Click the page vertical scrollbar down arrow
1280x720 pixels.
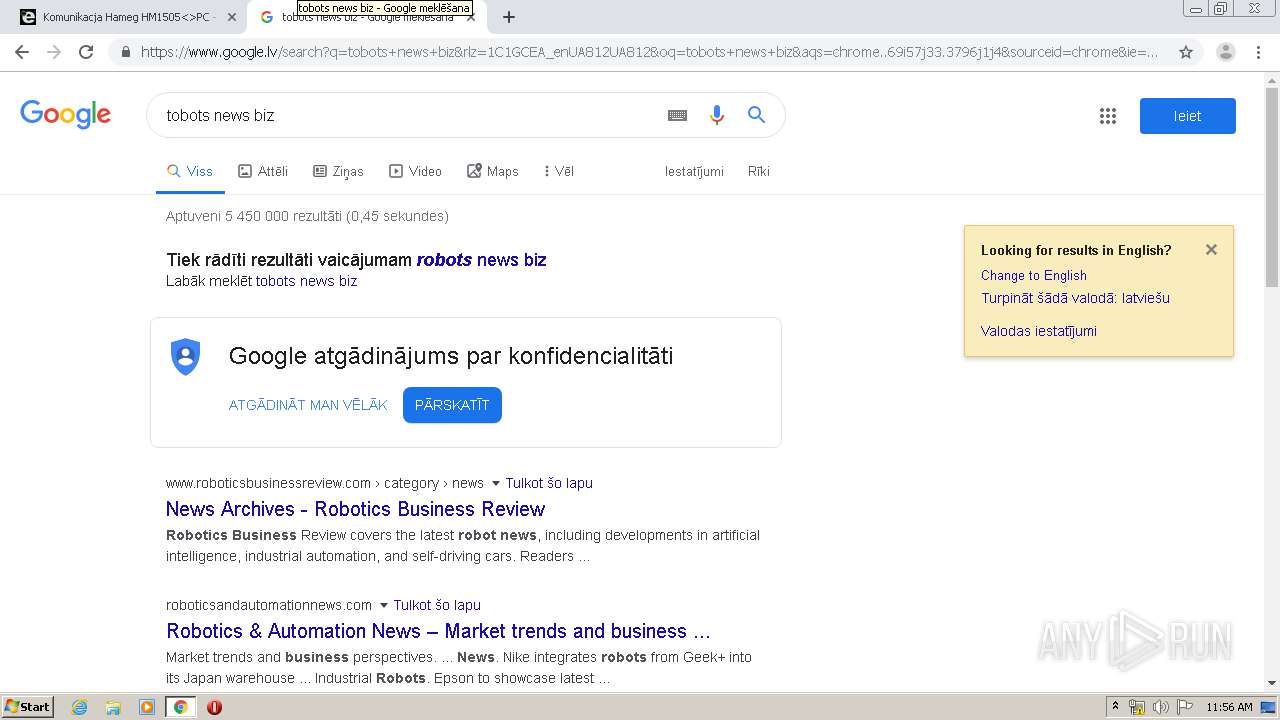(x=1272, y=683)
